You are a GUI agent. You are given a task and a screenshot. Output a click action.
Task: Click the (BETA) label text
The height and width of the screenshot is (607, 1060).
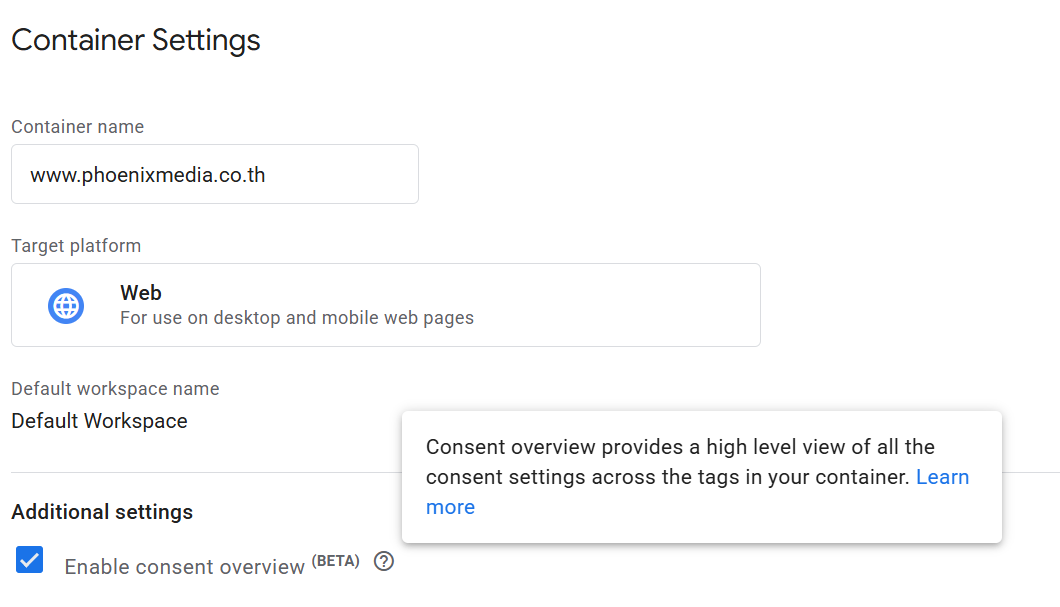pyautogui.click(x=335, y=561)
